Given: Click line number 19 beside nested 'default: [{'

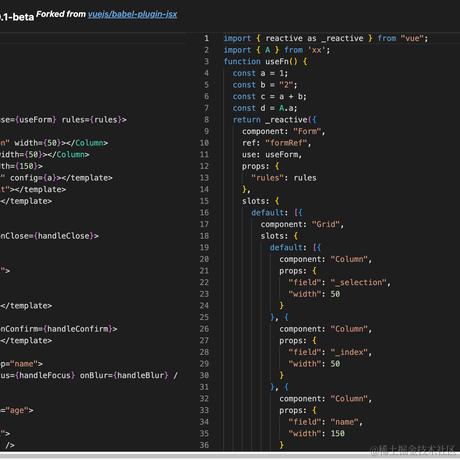Looking at the screenshot, I should [x=204, y=248].
